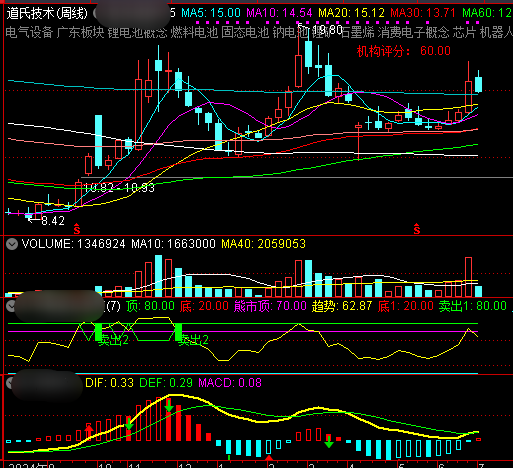Click the 10.82-10.93 gap label
Viewport: 513px width, 468px height.
pyautogui.click(x=119, y=188)
